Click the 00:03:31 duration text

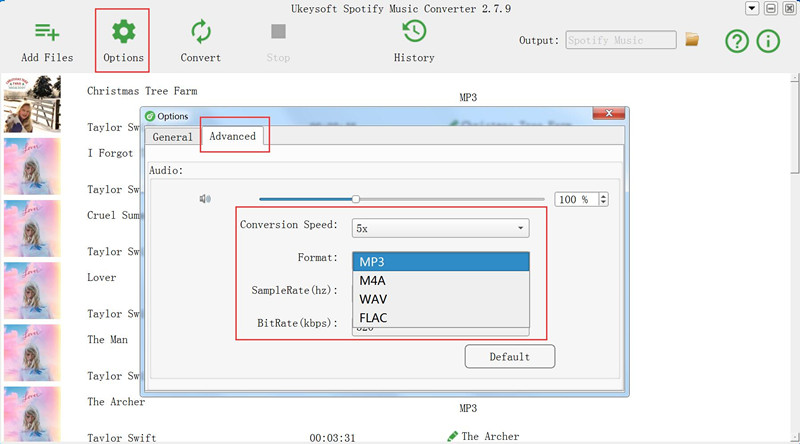(x=332, y=438)
